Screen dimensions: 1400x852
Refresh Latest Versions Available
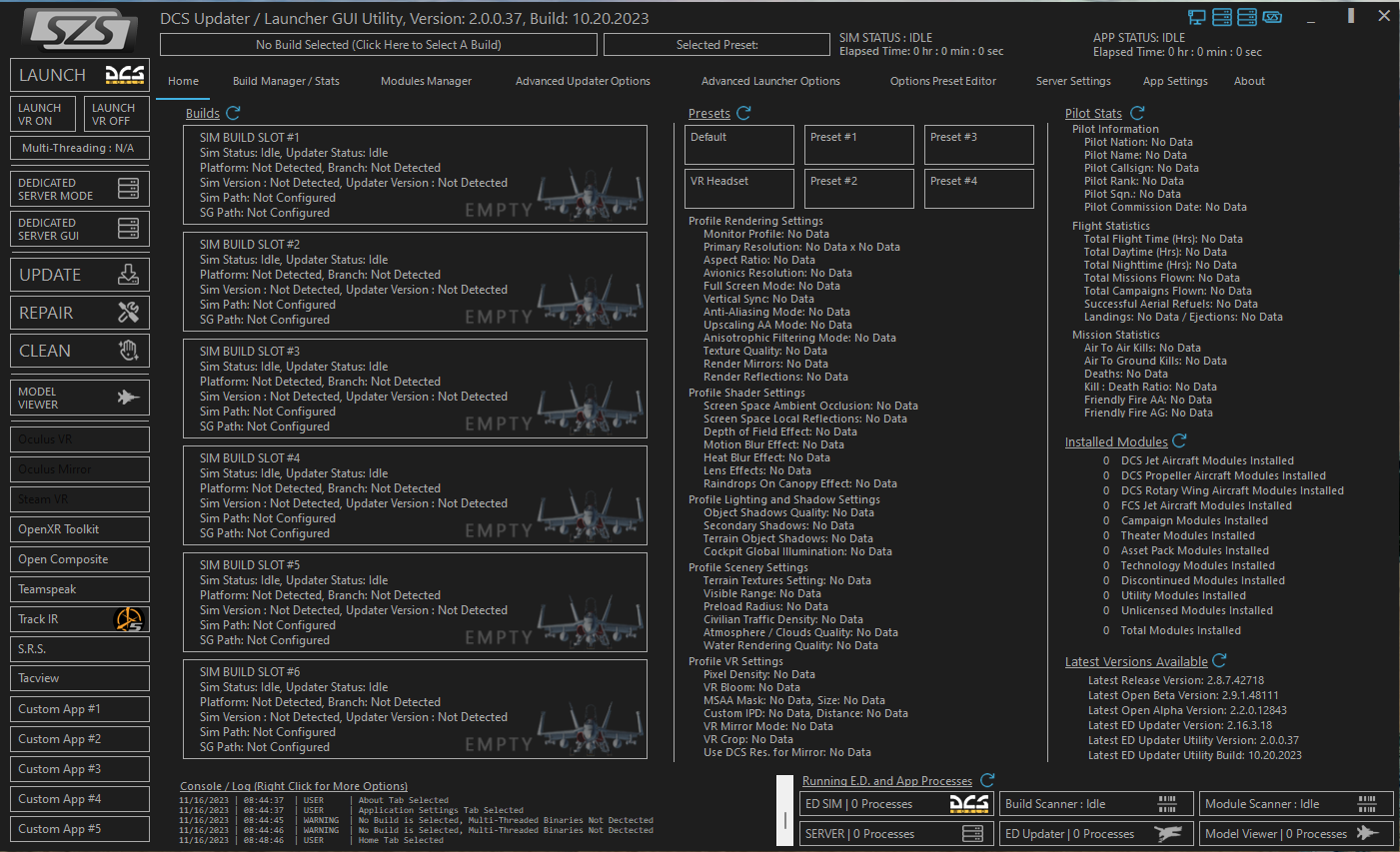[1219, 660]
